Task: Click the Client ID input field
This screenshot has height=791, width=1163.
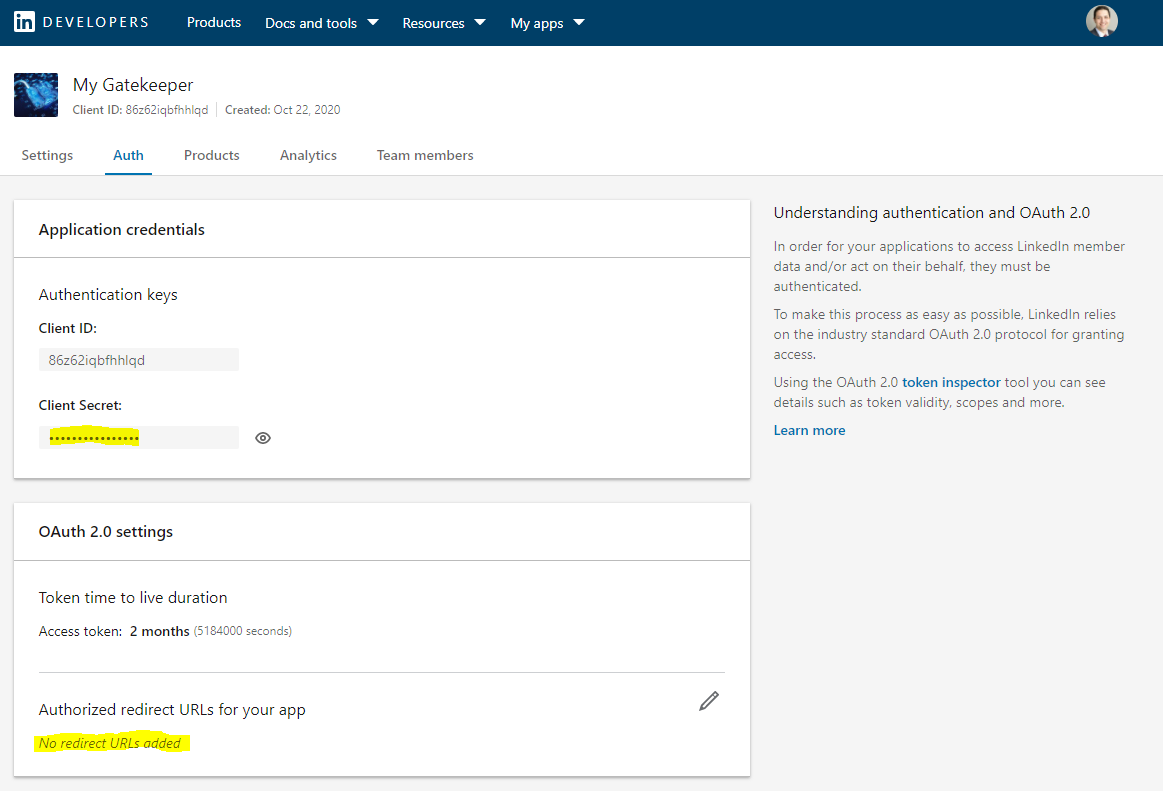Action: 139,360
